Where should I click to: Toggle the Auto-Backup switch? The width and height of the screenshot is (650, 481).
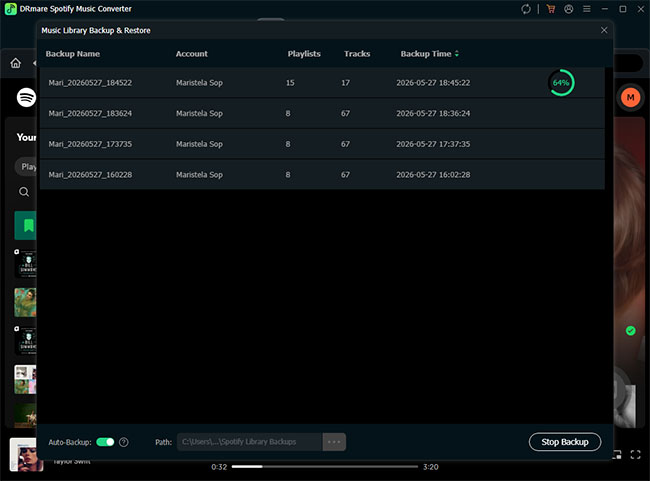pos(105,442)
